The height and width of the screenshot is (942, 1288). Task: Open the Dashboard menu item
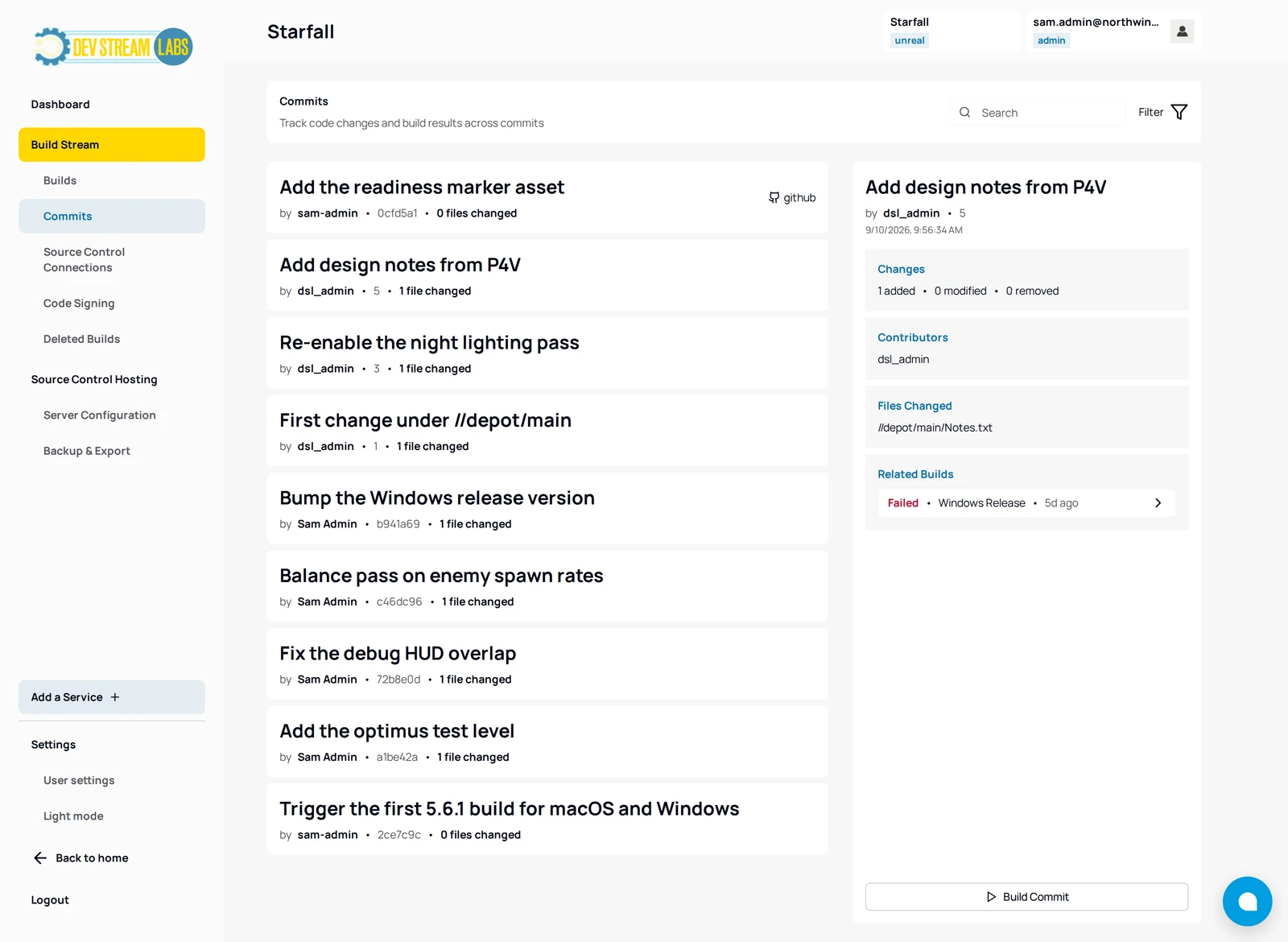click(60, 105)
